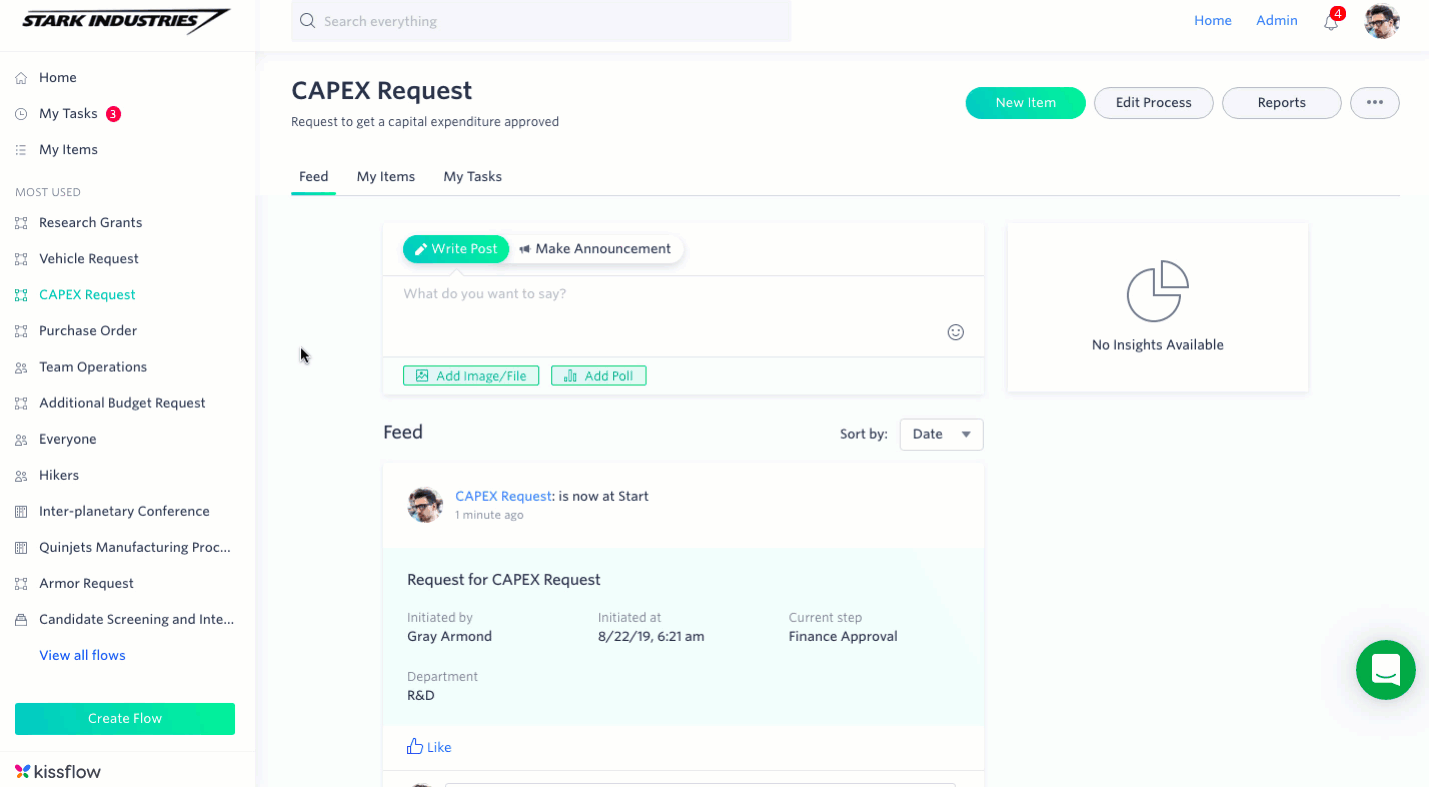Viewport: 1429px width, 787px height.
Task: Click the Stark Industries logo
Action: (x=125, y=21)
